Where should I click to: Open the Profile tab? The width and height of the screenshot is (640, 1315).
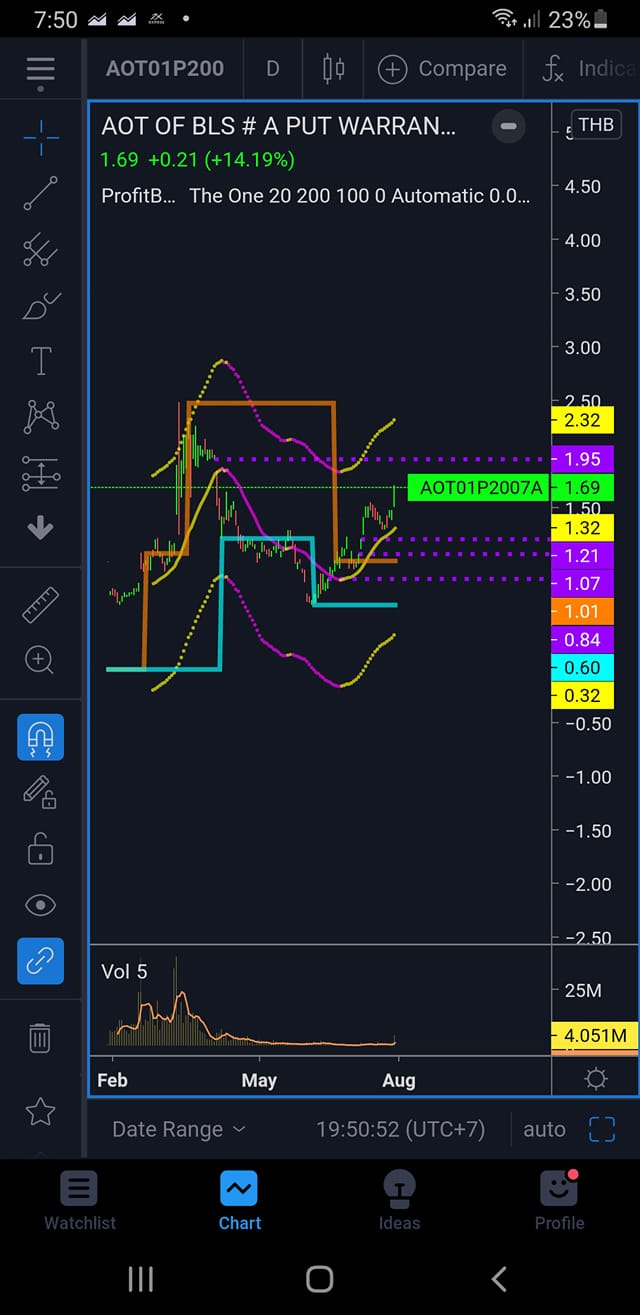coord(560,1200)
